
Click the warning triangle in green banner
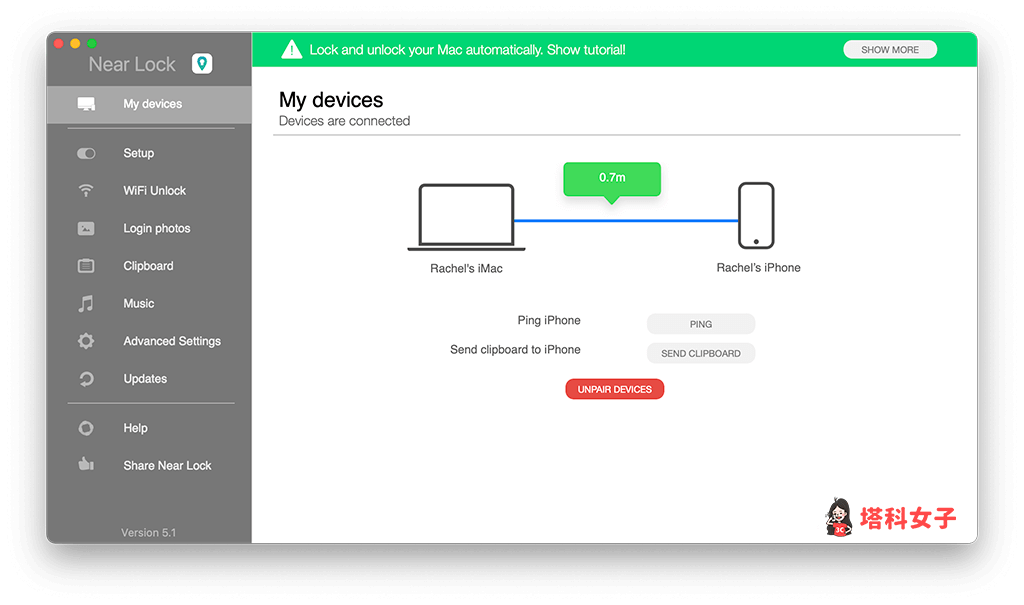291,49
